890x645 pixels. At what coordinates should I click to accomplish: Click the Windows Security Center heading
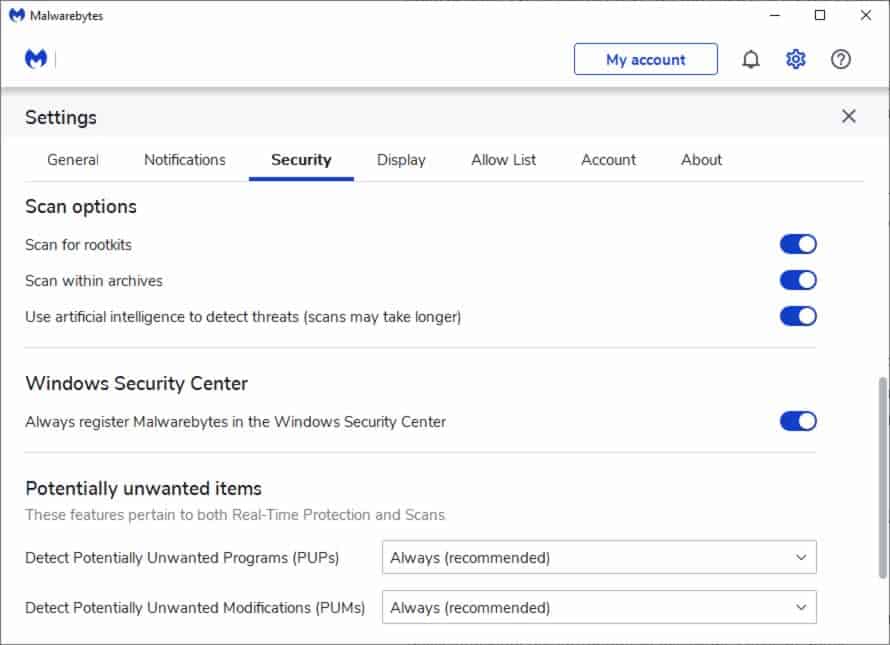pos(137,383)
